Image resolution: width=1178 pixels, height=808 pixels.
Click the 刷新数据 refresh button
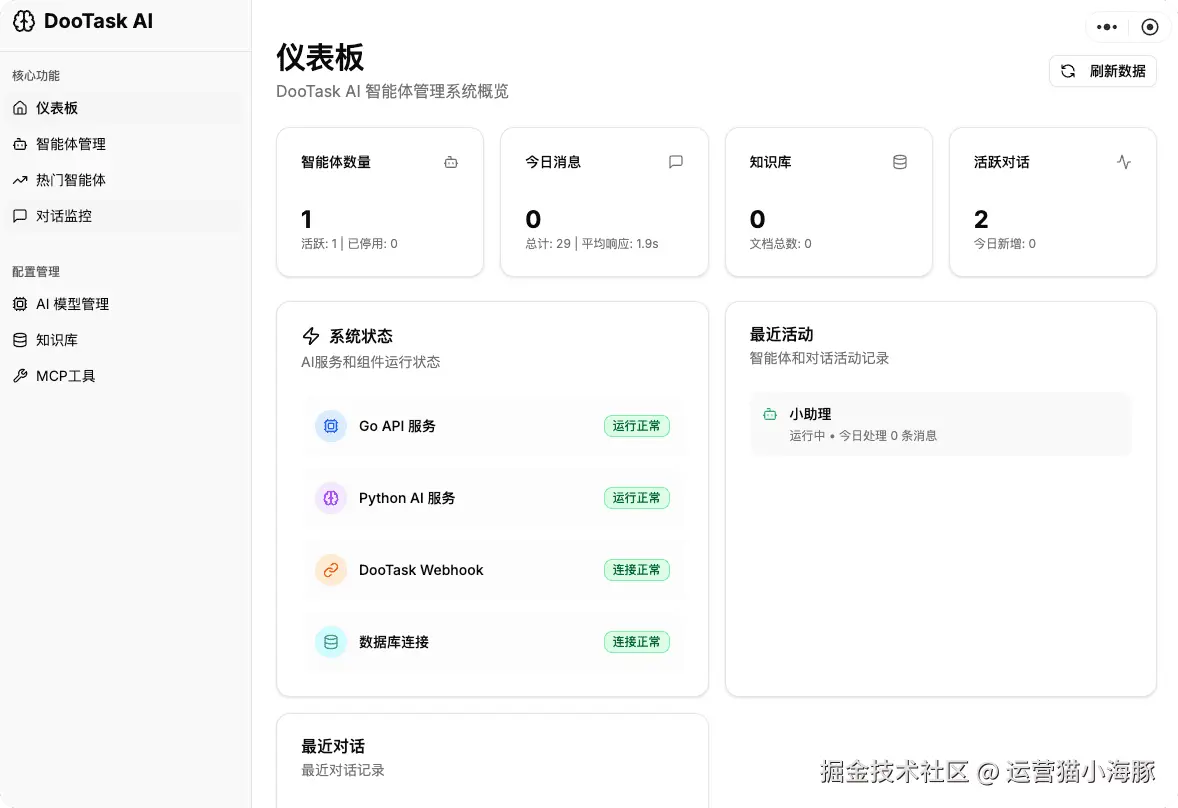point(1102,71)
